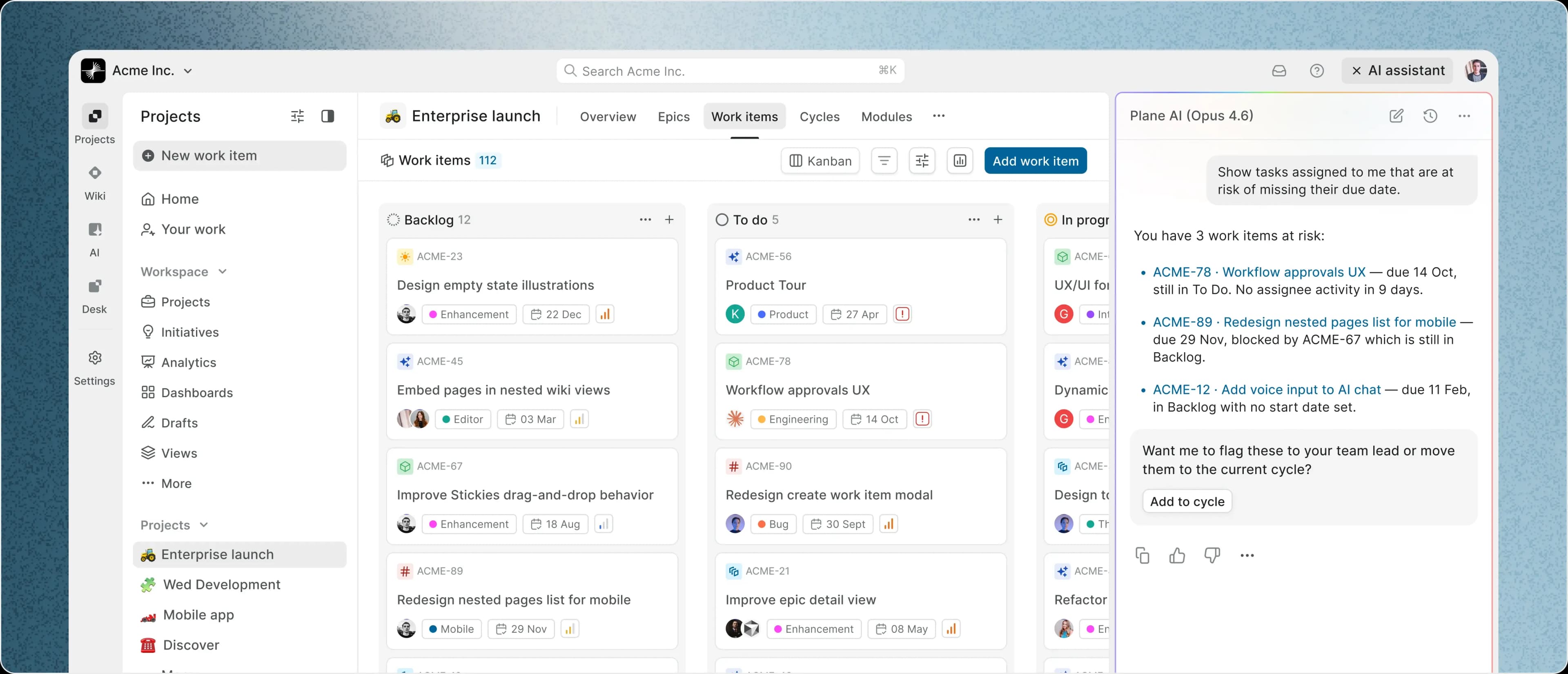Screen dimensions: 1568x674
Task: Expand the Acme Inc. workspace switcher
Action: 189,71
